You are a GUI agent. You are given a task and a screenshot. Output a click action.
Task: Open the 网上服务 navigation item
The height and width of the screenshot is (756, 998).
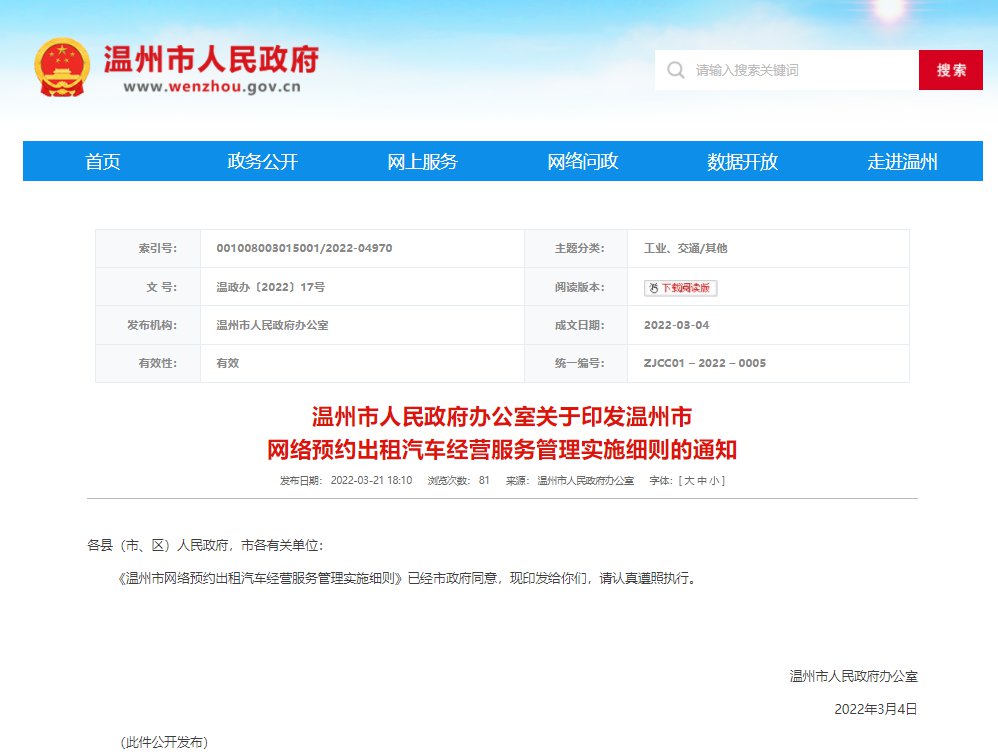(422, 162)
